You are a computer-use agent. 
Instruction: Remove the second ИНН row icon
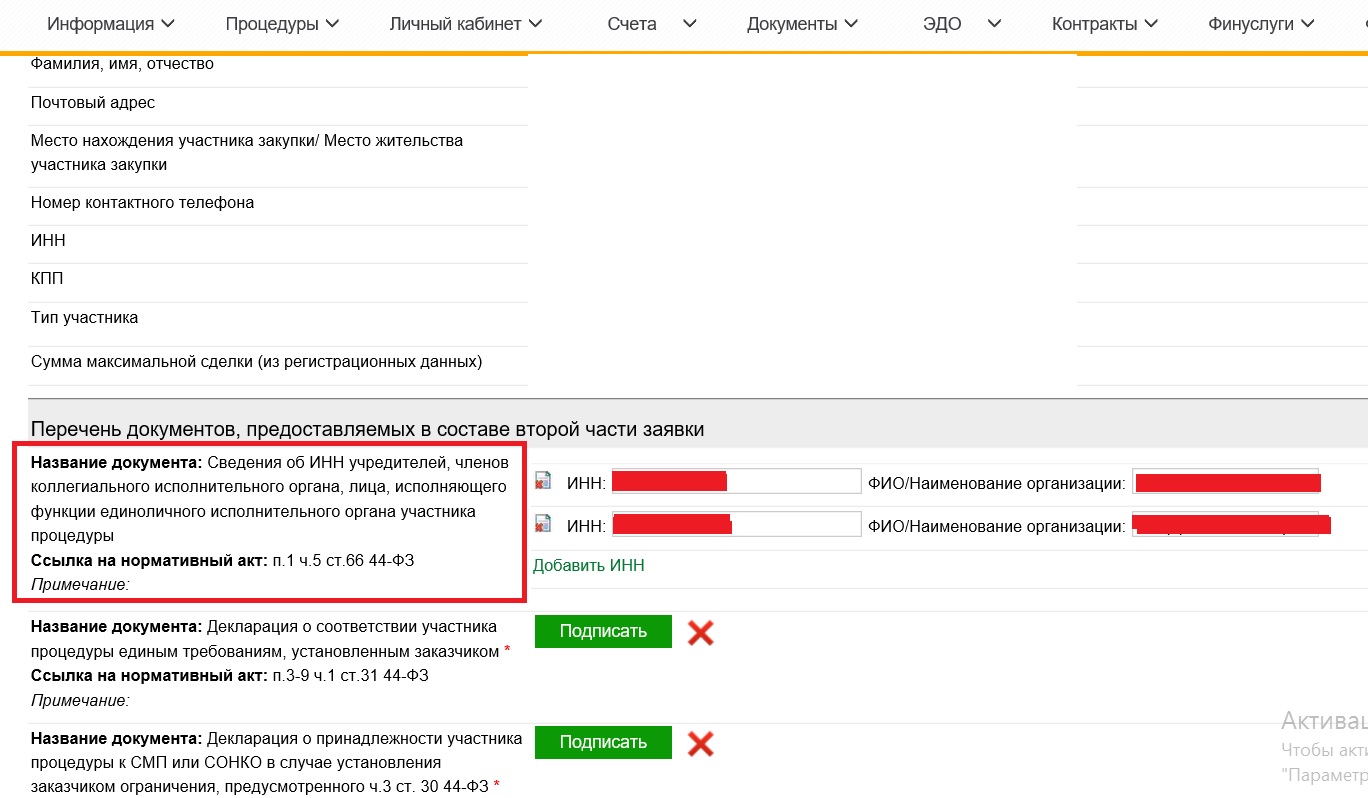pos(543,523)
